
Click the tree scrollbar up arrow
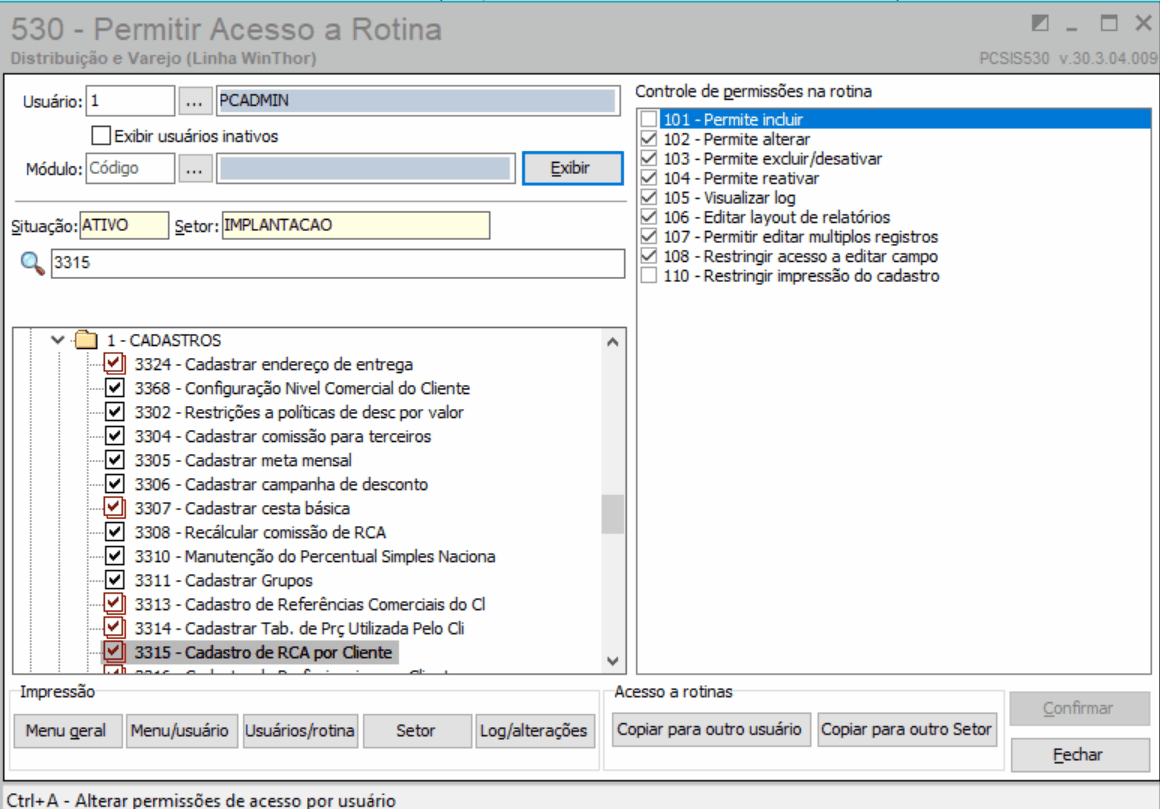coord(613,342)
